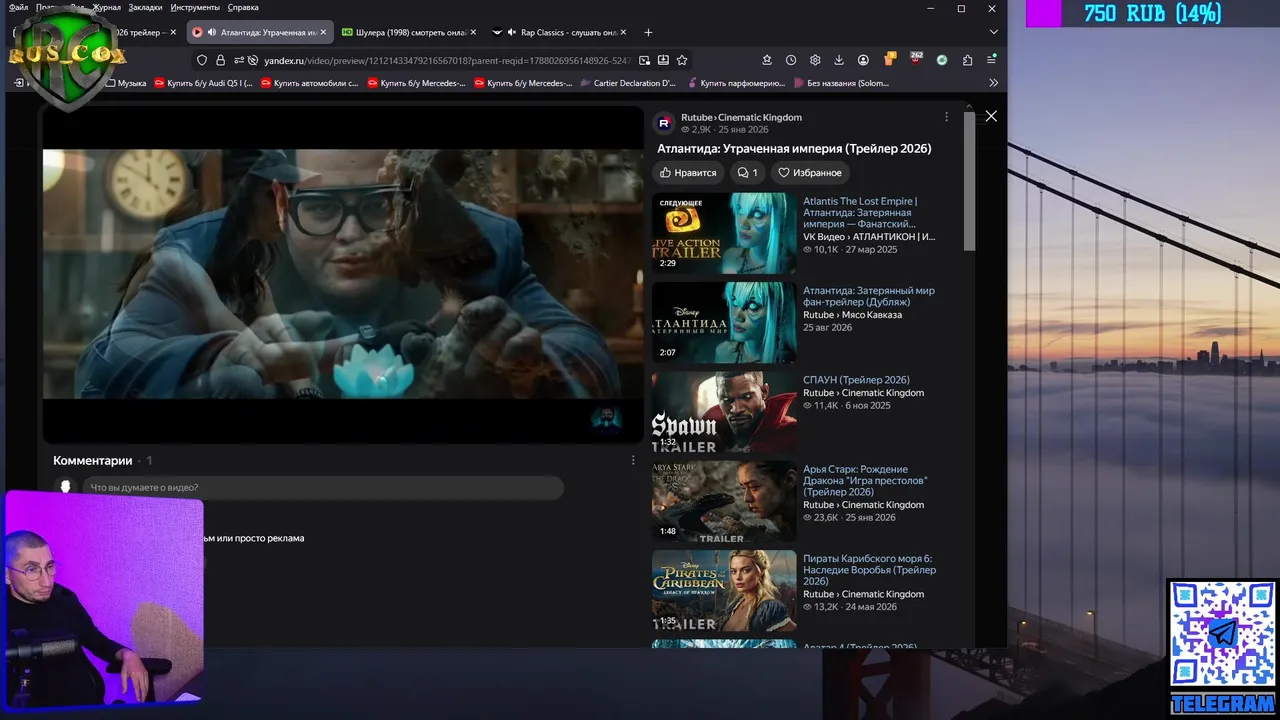Screen dimensions: 1280x720
Task: Click the Atlantis The Lost Empire title link
Action: coord(860,212)
